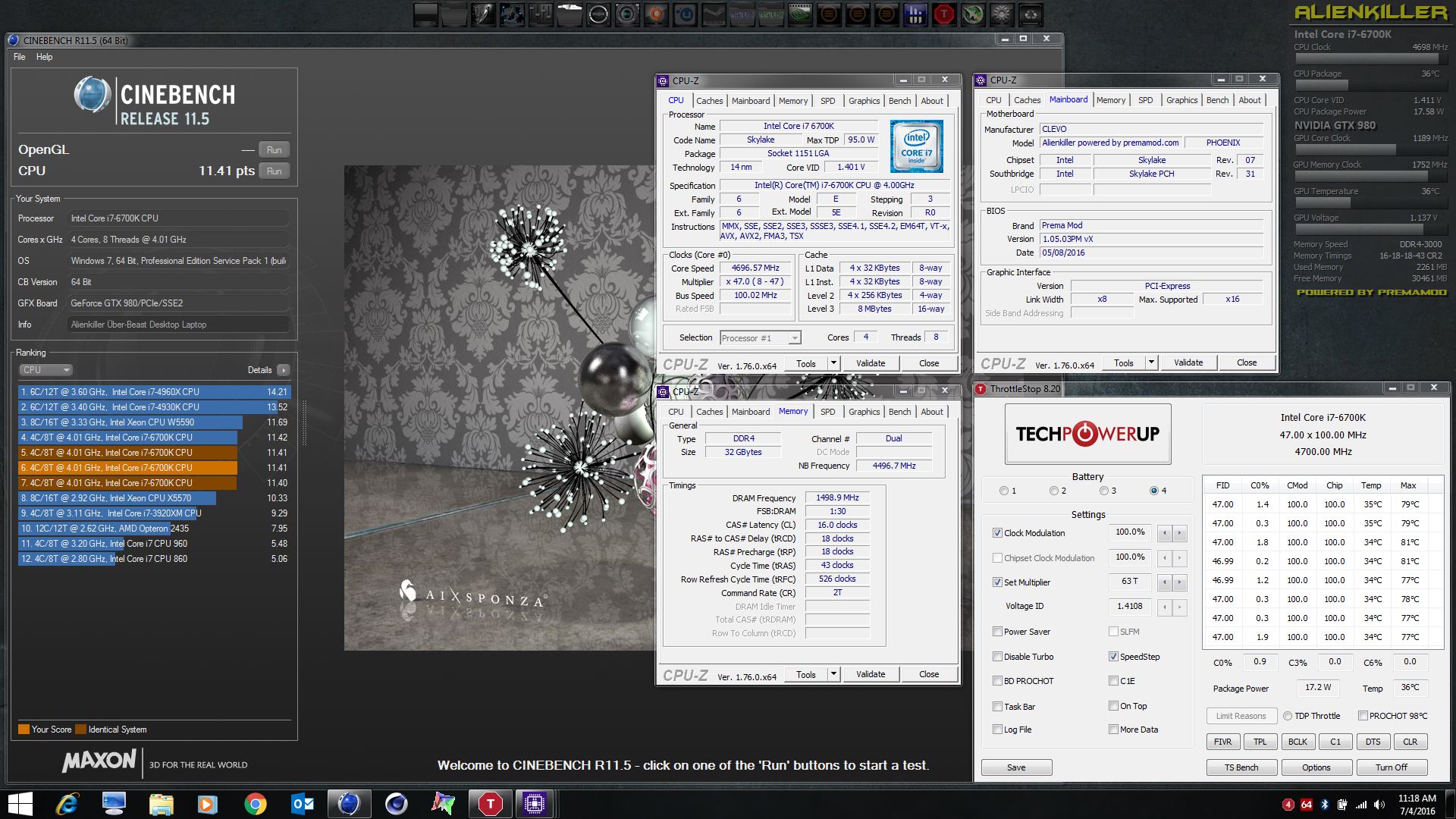Click the volume speaker tray icon
Screen dimensions: 1456x819
[1379, 805]
